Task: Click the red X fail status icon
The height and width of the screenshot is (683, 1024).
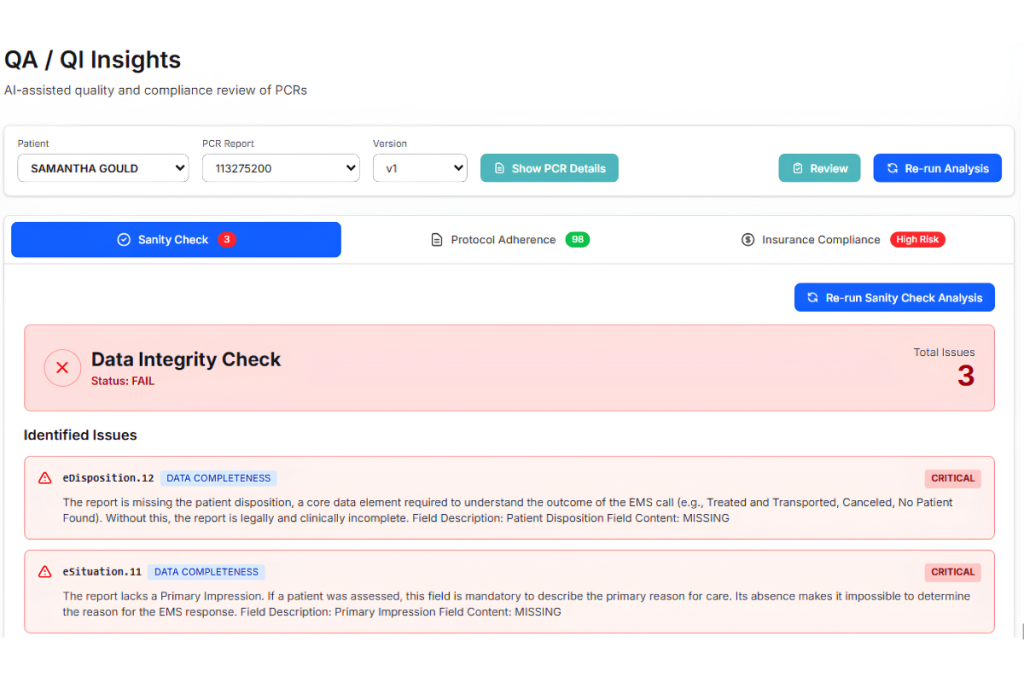Action: [x=62, y=368]
